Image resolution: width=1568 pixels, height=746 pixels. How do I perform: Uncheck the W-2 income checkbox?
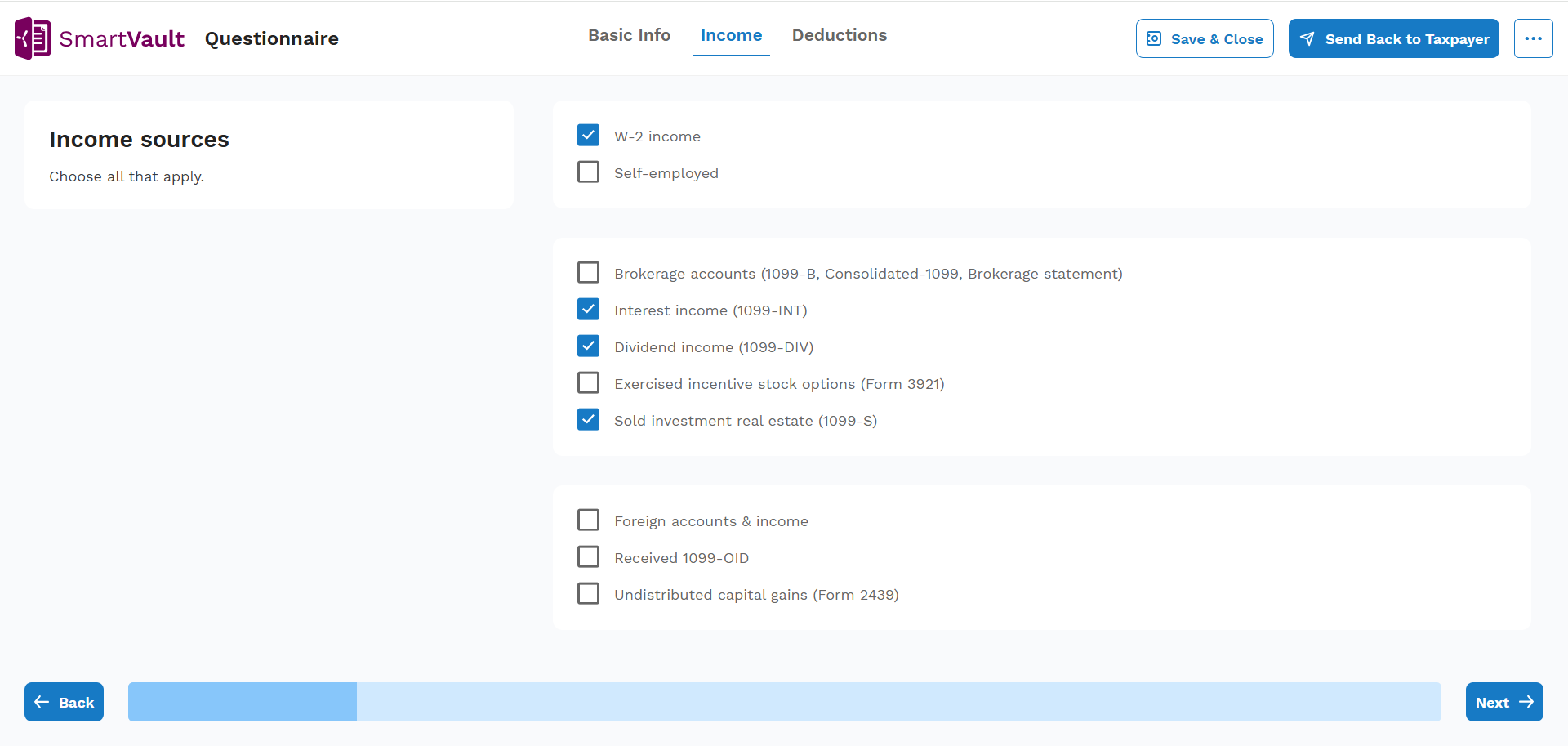588,135
